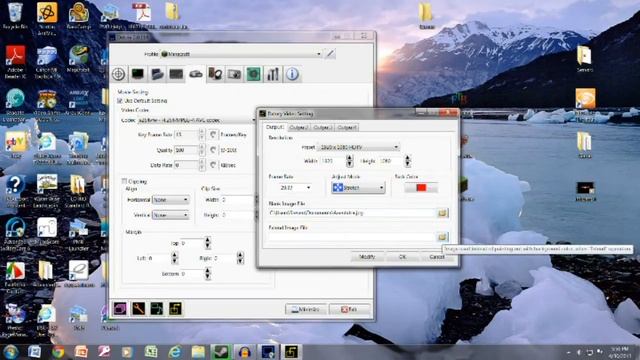This screenshot has height=360, width=640.
Task: Open the keyboard hotkey tab in Dxtory
Action: tap(176, 74)
